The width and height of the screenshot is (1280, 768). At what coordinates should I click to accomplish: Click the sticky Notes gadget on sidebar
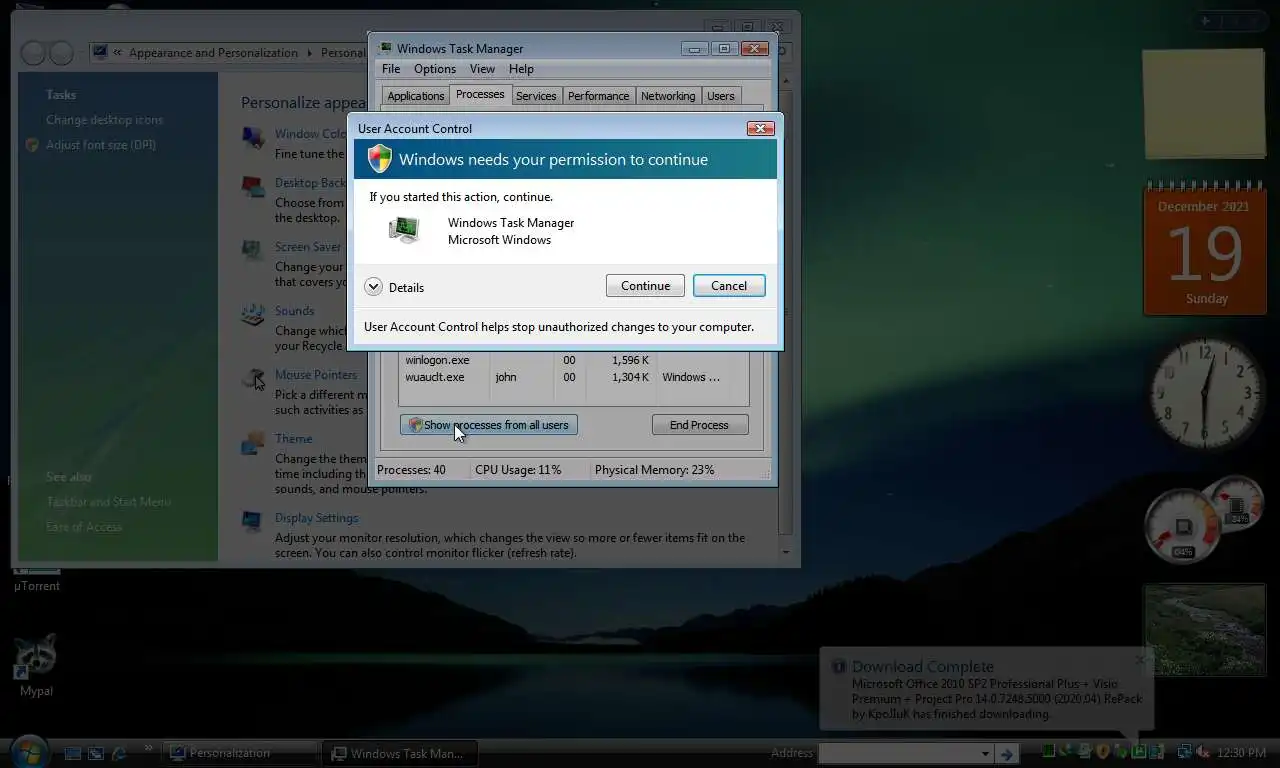pyautogui.click(x=1204, y=104)
